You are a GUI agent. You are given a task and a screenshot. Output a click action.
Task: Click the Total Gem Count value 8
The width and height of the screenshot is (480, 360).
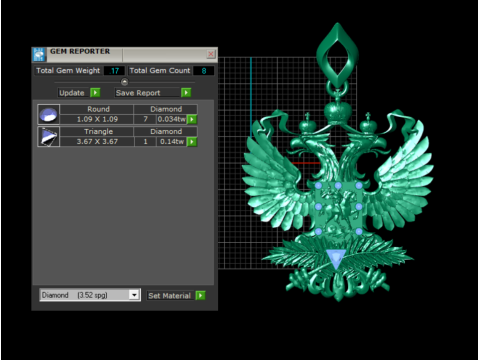204,71
